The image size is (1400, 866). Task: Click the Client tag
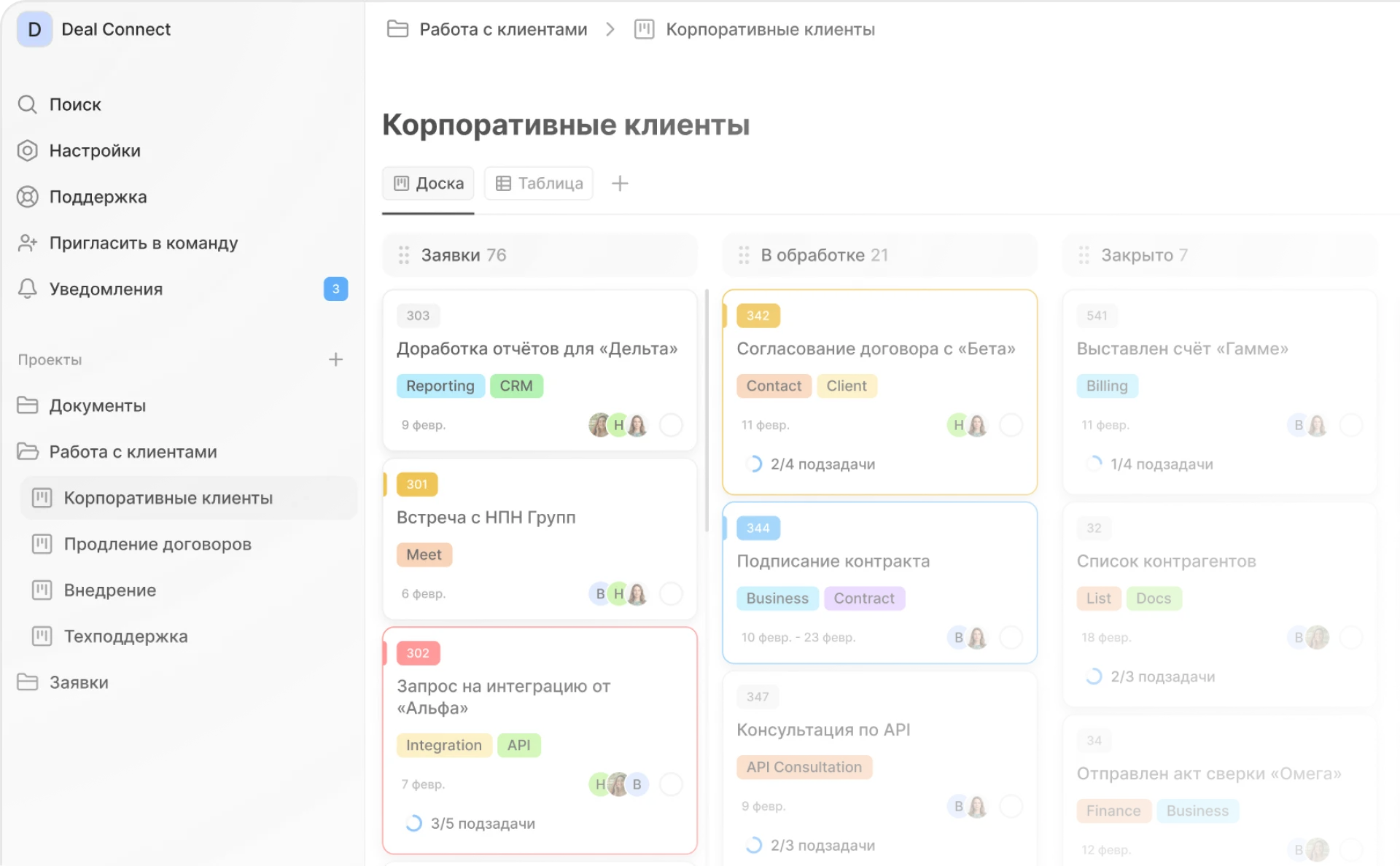click(847, 386)
